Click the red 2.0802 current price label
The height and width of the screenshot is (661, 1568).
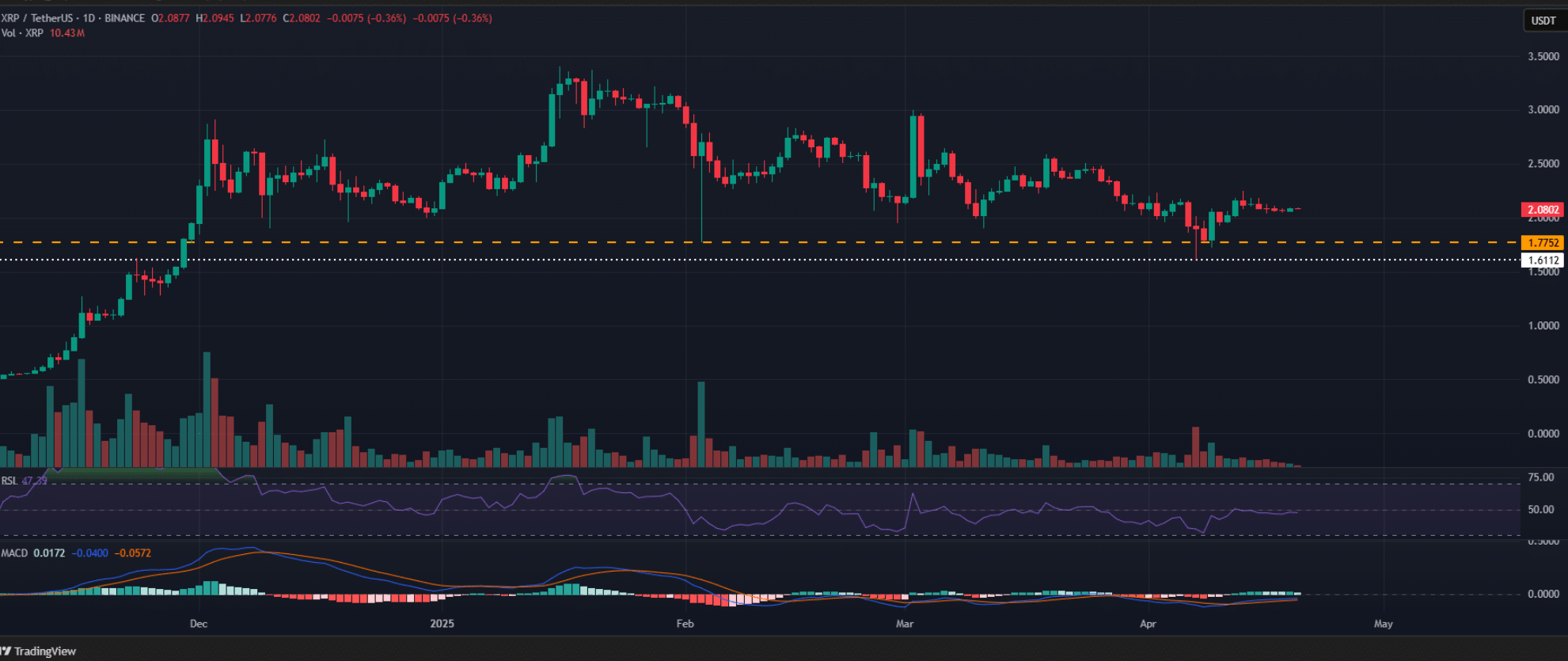click(x=1543, y=210)
